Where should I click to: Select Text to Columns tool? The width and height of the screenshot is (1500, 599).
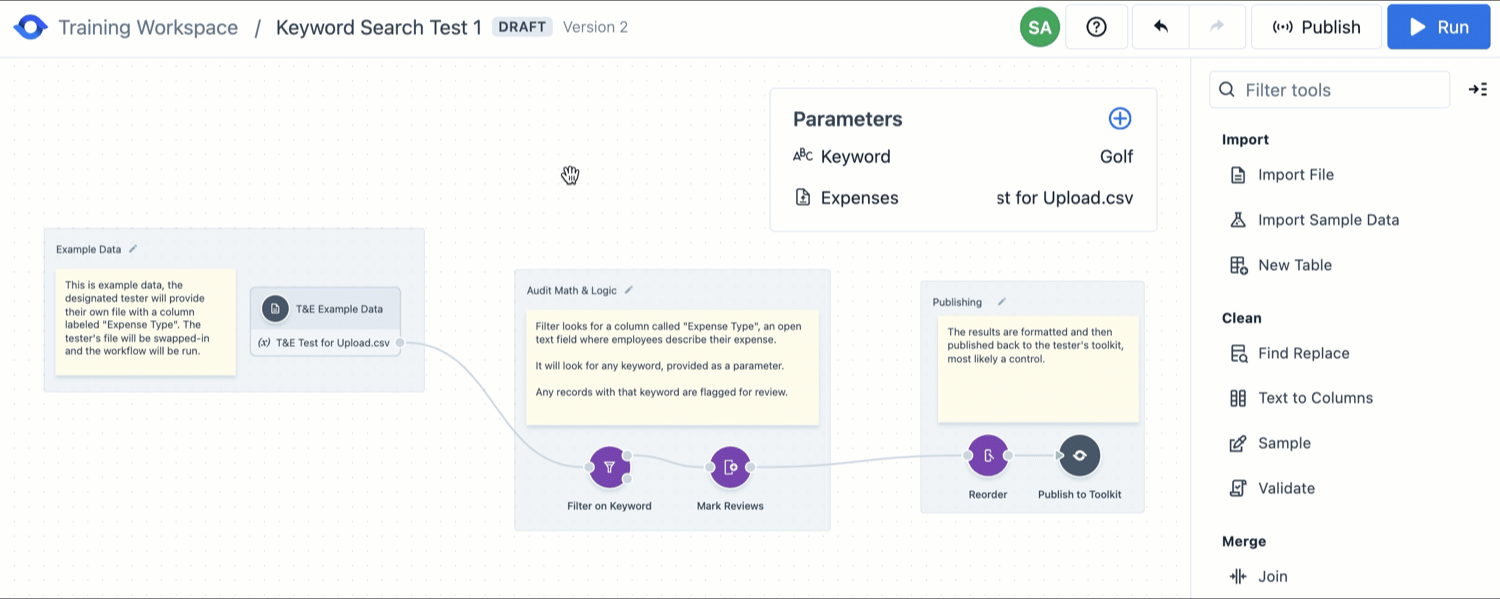[1315, 398]
